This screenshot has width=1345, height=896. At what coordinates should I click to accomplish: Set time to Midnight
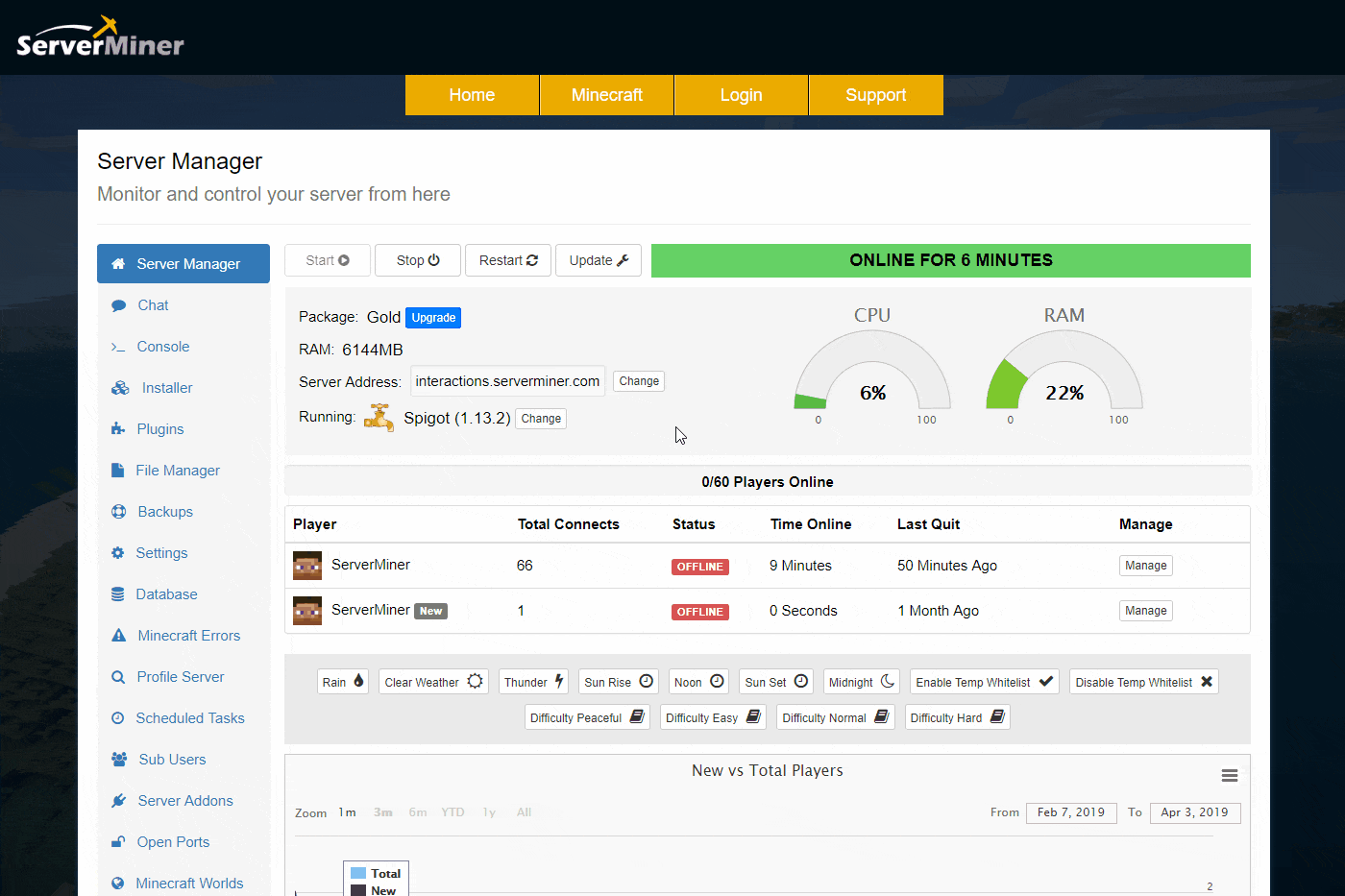click(862, 682)
